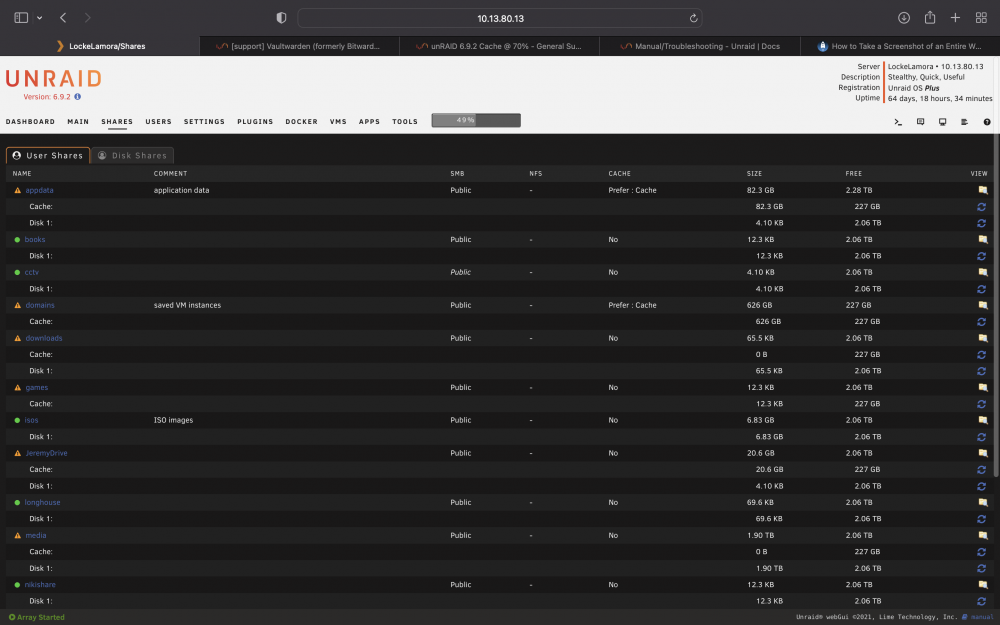Image resolution: width=1000 pixels, height=625 pixels.
Task: Browse the games share folder icon
Action: click(983, 387)
